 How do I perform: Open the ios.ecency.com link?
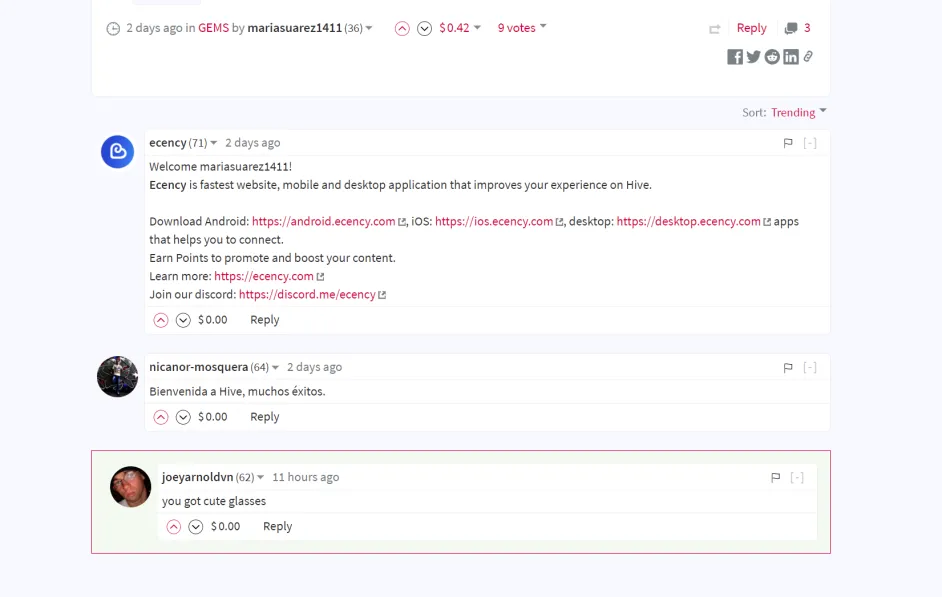coord(494,222)
